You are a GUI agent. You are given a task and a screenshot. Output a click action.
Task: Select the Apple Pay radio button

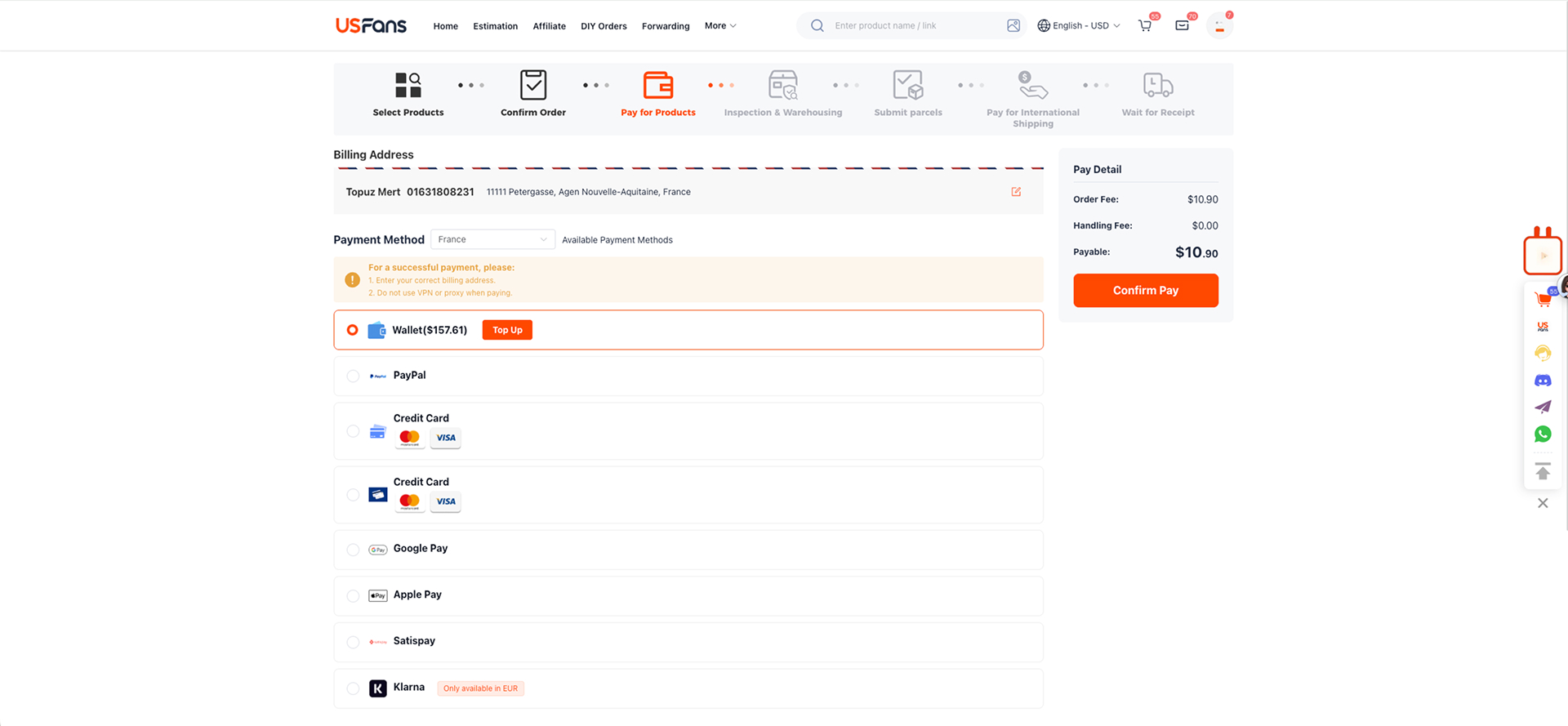pyautogui.click(x=353, y=596)
